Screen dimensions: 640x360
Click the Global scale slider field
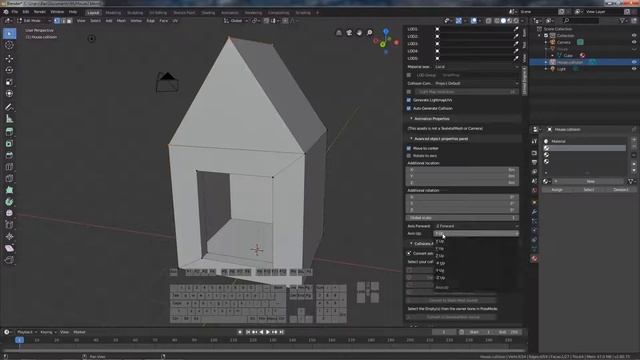(462, 218)
